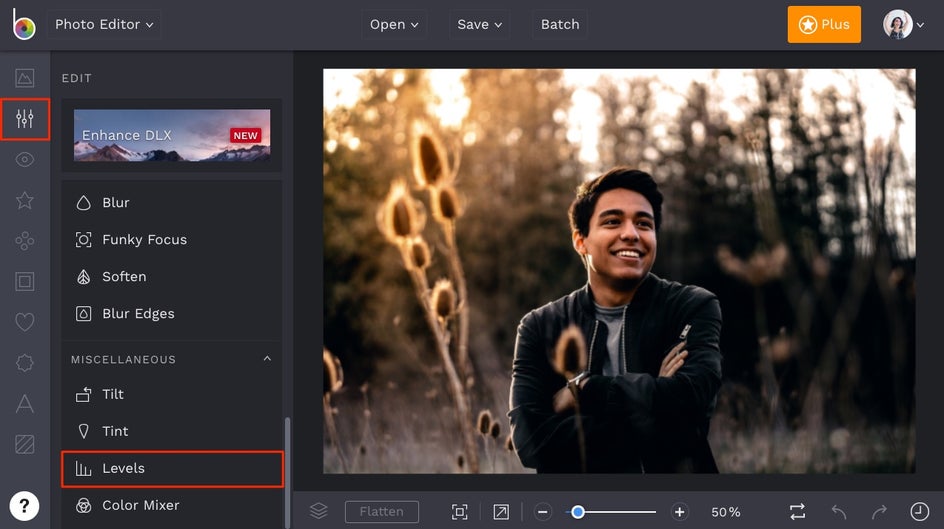The height and width of the screenshot is (529, 944).
Task: Click the Layers stack icon
Action: click(x=318, y=511)
